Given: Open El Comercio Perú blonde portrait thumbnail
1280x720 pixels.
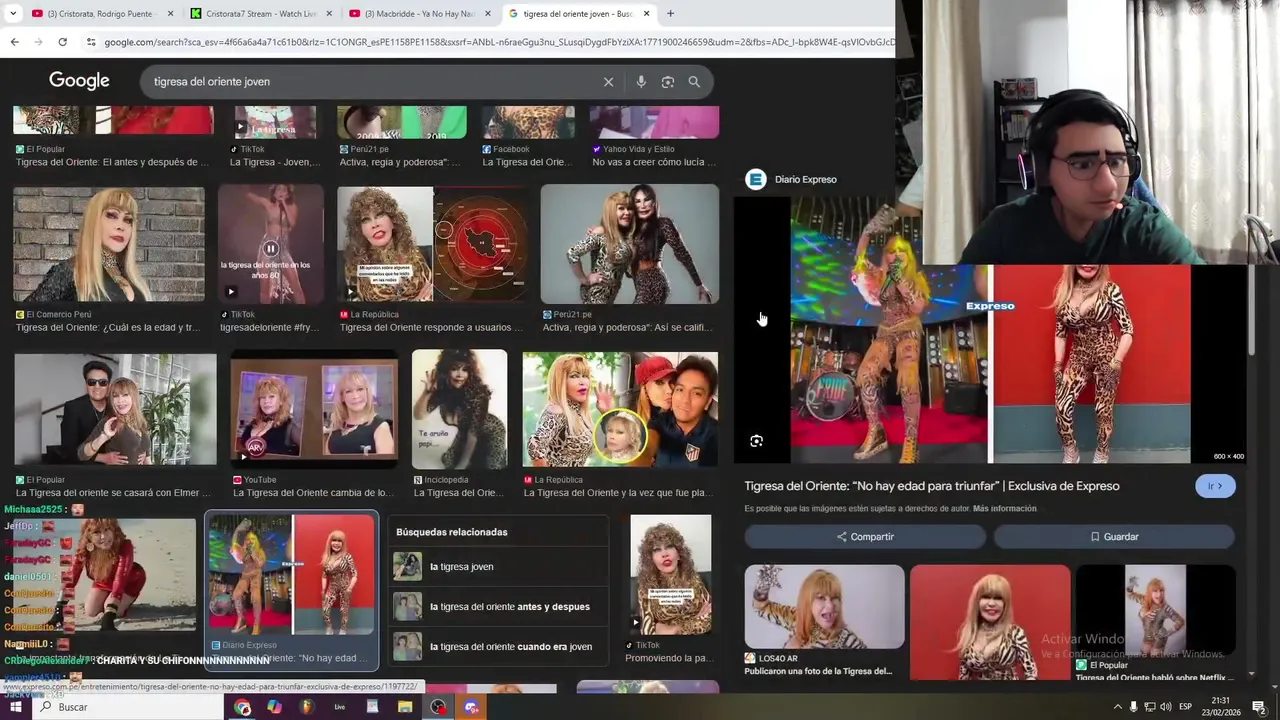Looking at the screenshot, I should click(x=108, y=244).
